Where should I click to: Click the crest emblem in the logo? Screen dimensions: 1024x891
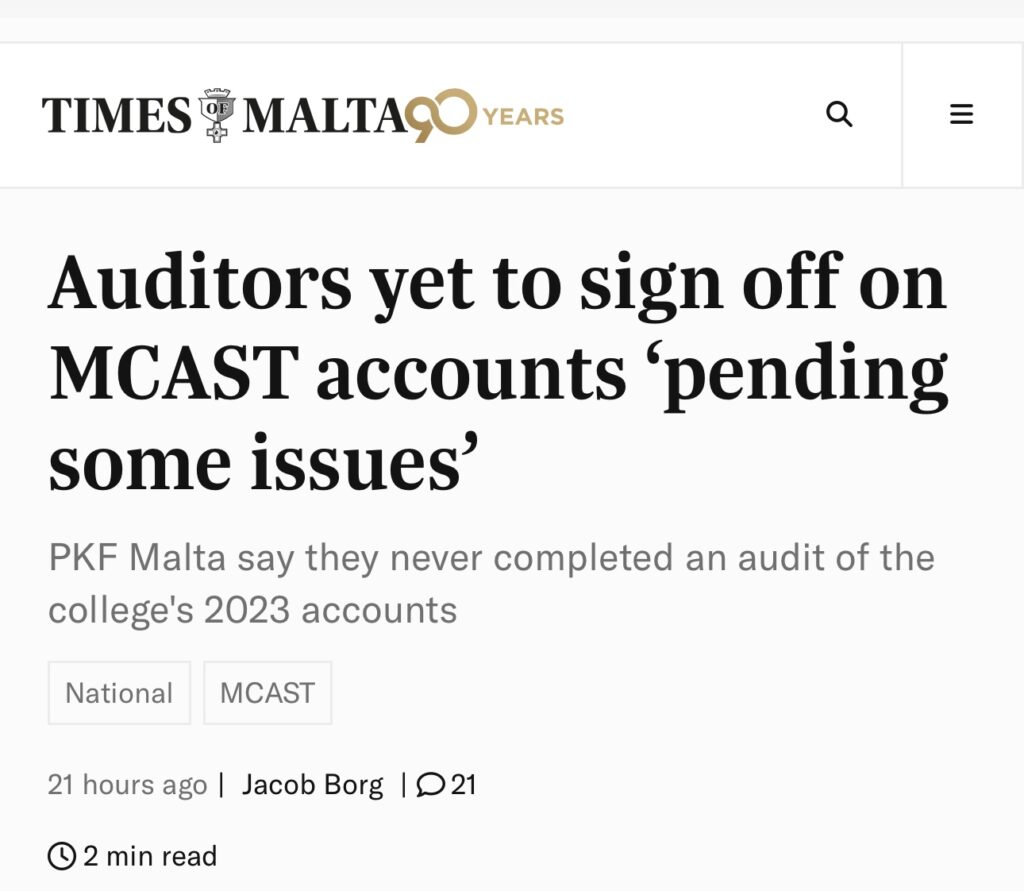tap(217, 115)
